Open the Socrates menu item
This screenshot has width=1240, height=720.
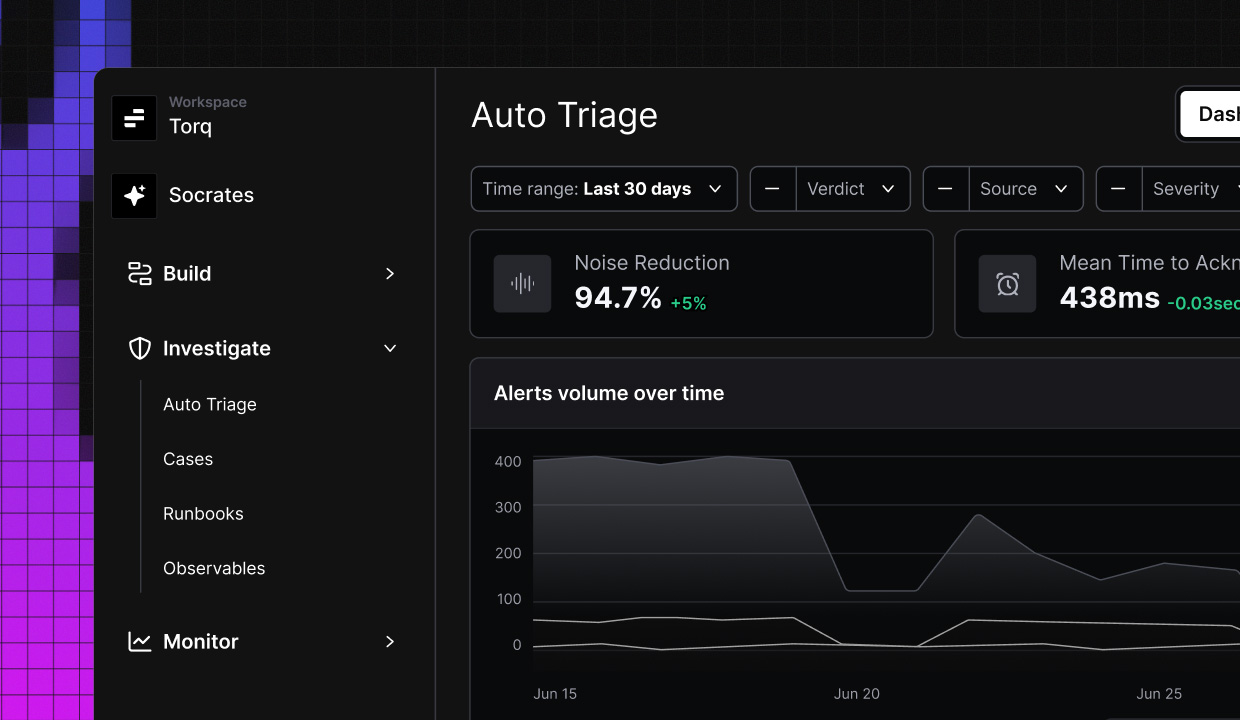pos(211,195)
